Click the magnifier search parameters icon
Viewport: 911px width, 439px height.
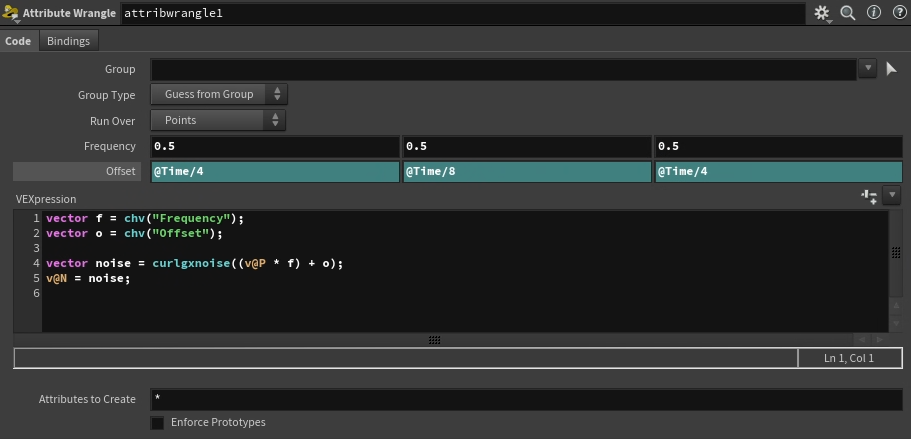[x=848, y=13]
